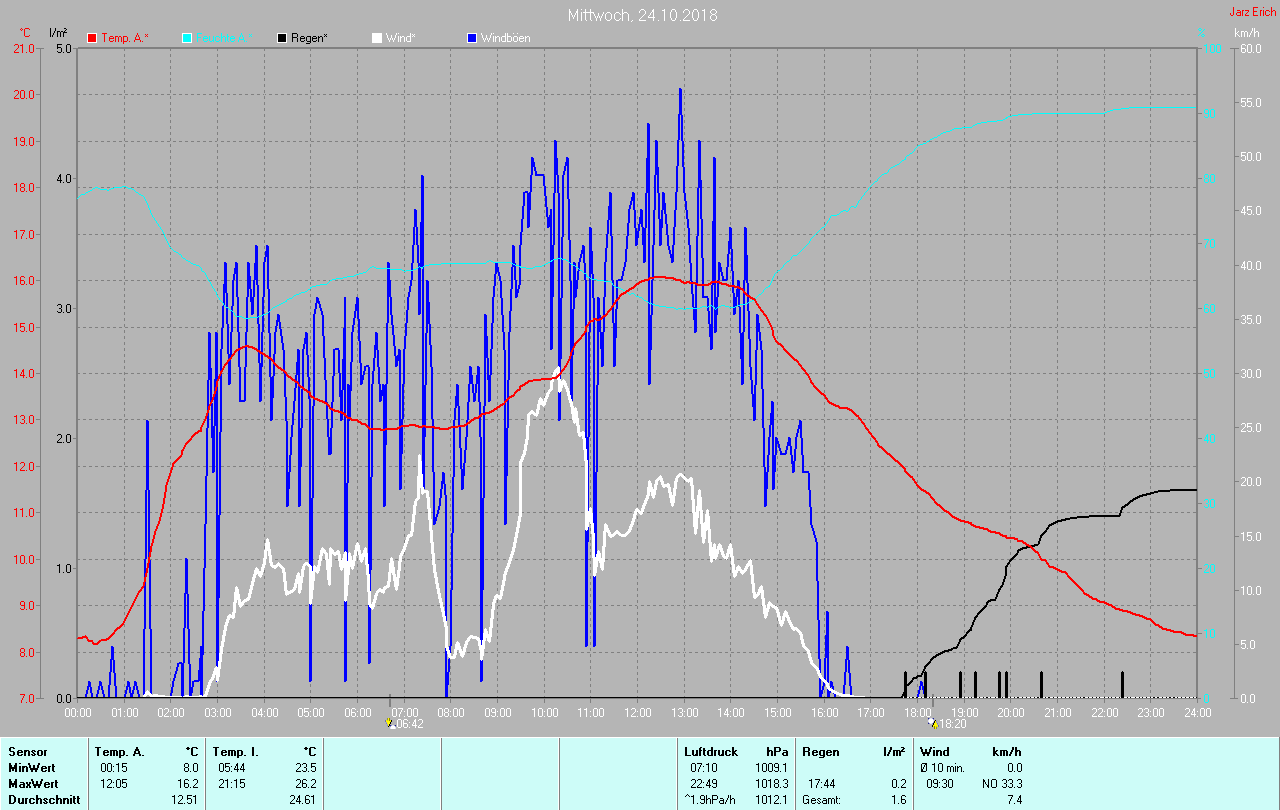Click the rain total value '1.6'
Screen dimensions: 1280x810
pyautogui.click(x=898, y=800)
